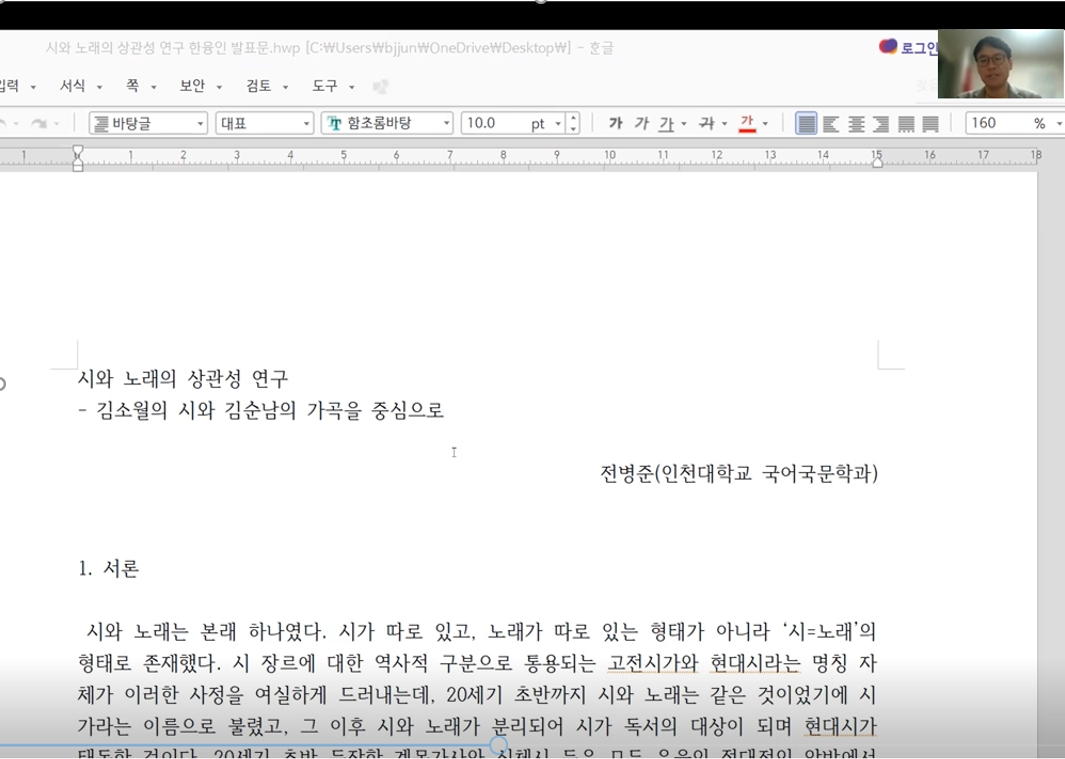This screenshot has height=759, width=1065.
Task: Click the grayed icon after 도구 menu
Action: point(381,86)
